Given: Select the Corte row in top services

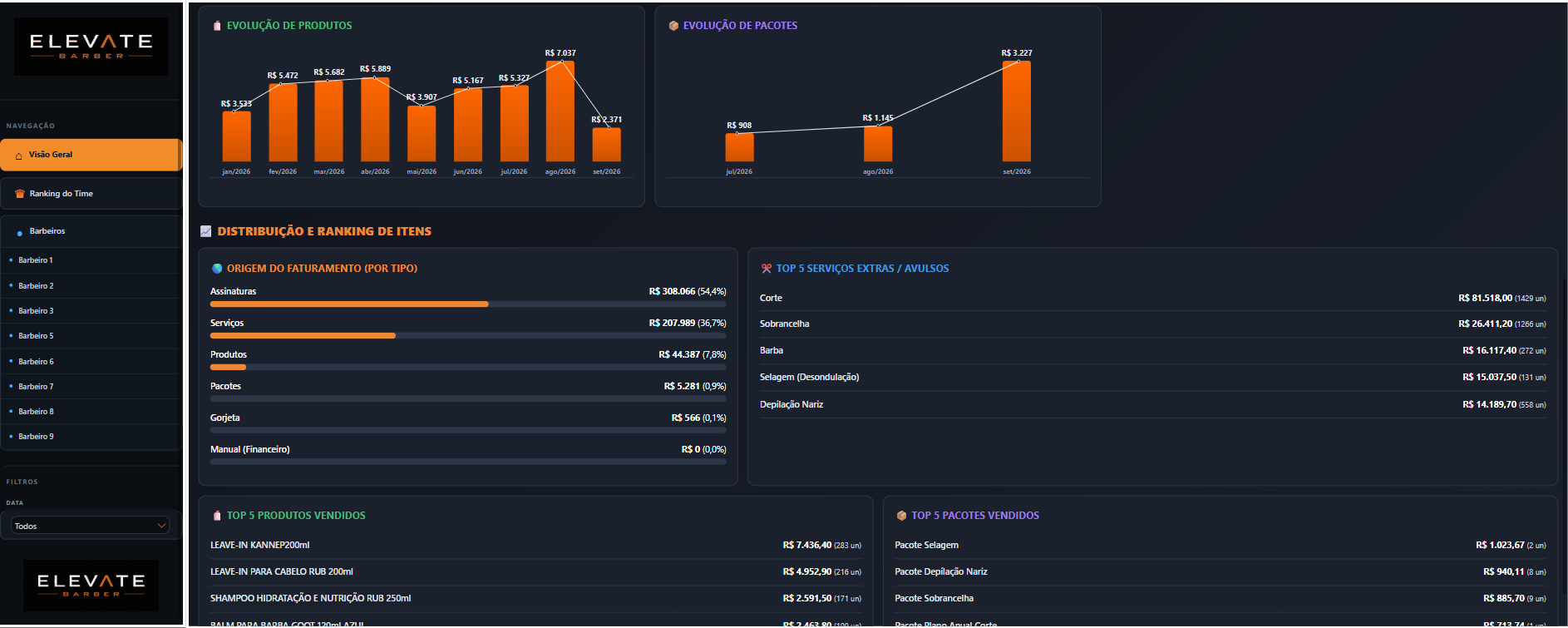Looking at the screenshot, I should (x=1152, y=298).
